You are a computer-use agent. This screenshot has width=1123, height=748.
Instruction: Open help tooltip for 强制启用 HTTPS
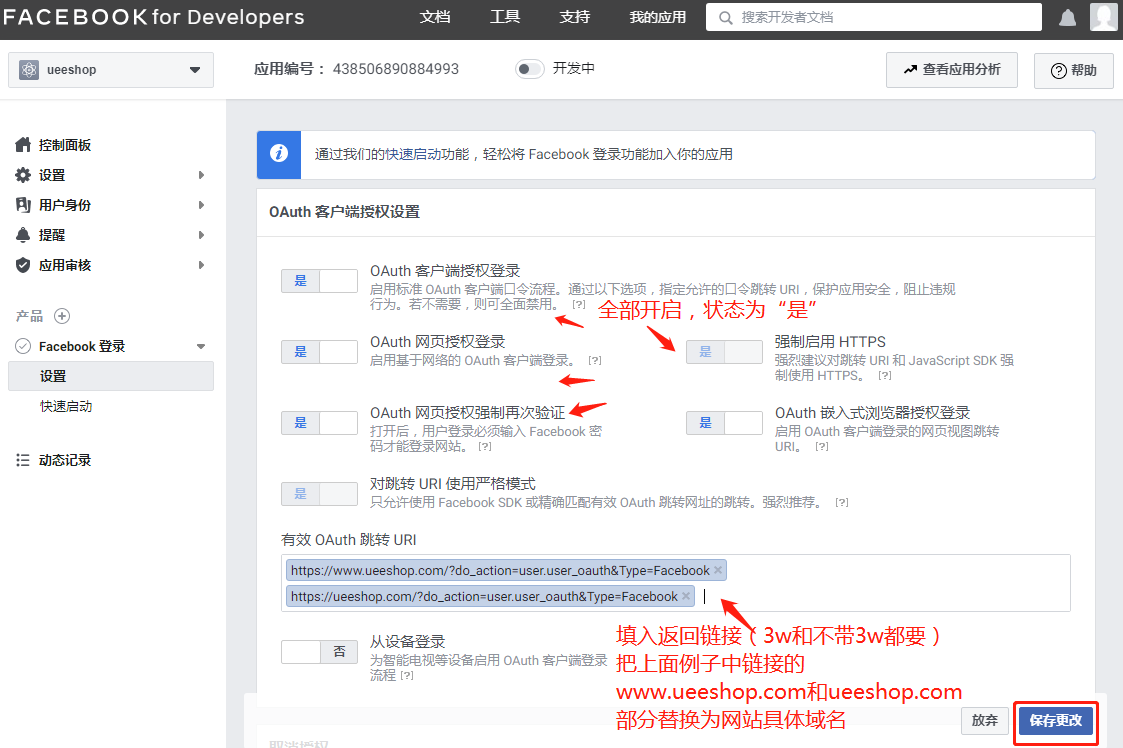point(885,375)
